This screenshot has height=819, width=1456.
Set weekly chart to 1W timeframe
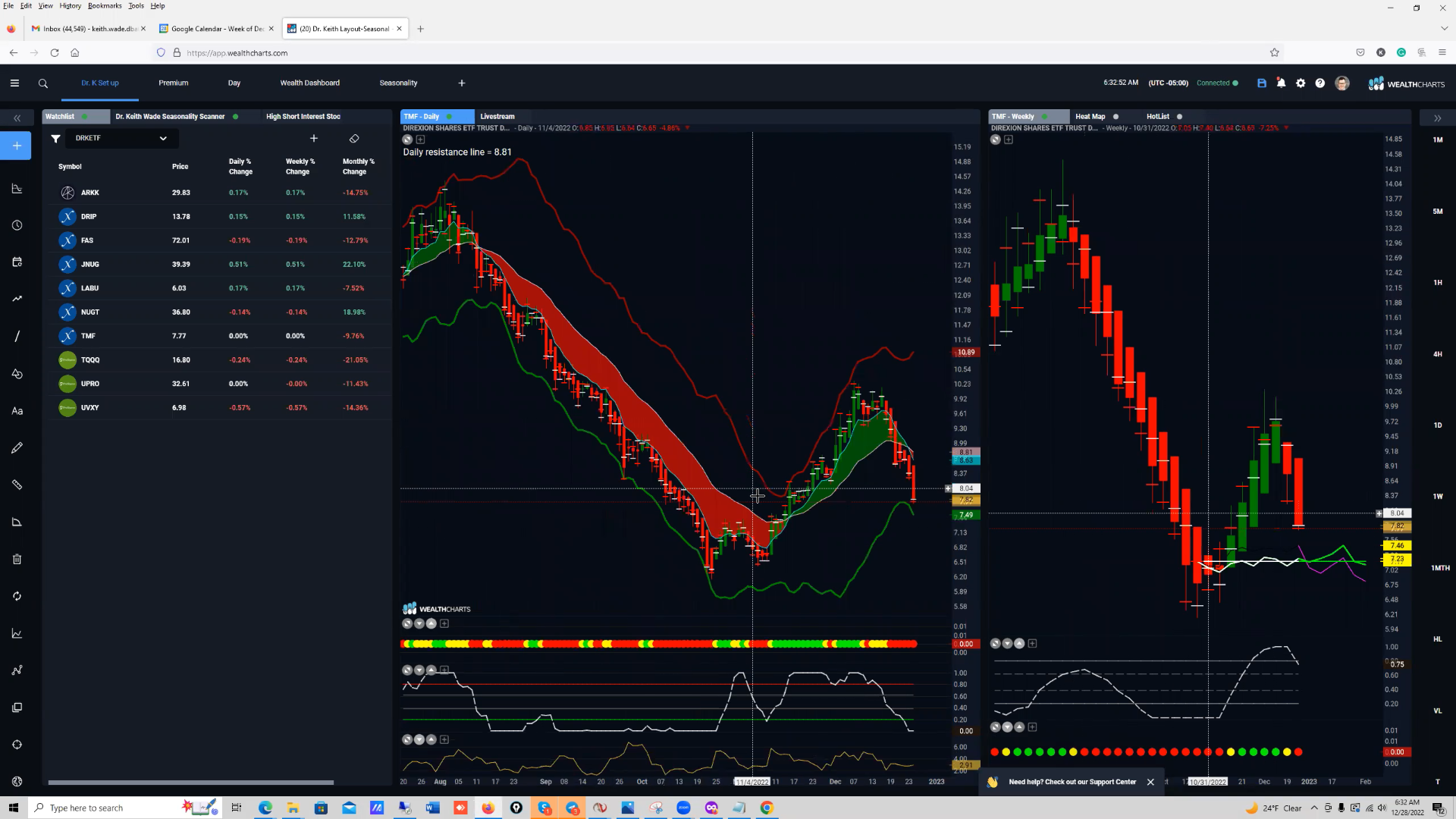click(1438, 497)
